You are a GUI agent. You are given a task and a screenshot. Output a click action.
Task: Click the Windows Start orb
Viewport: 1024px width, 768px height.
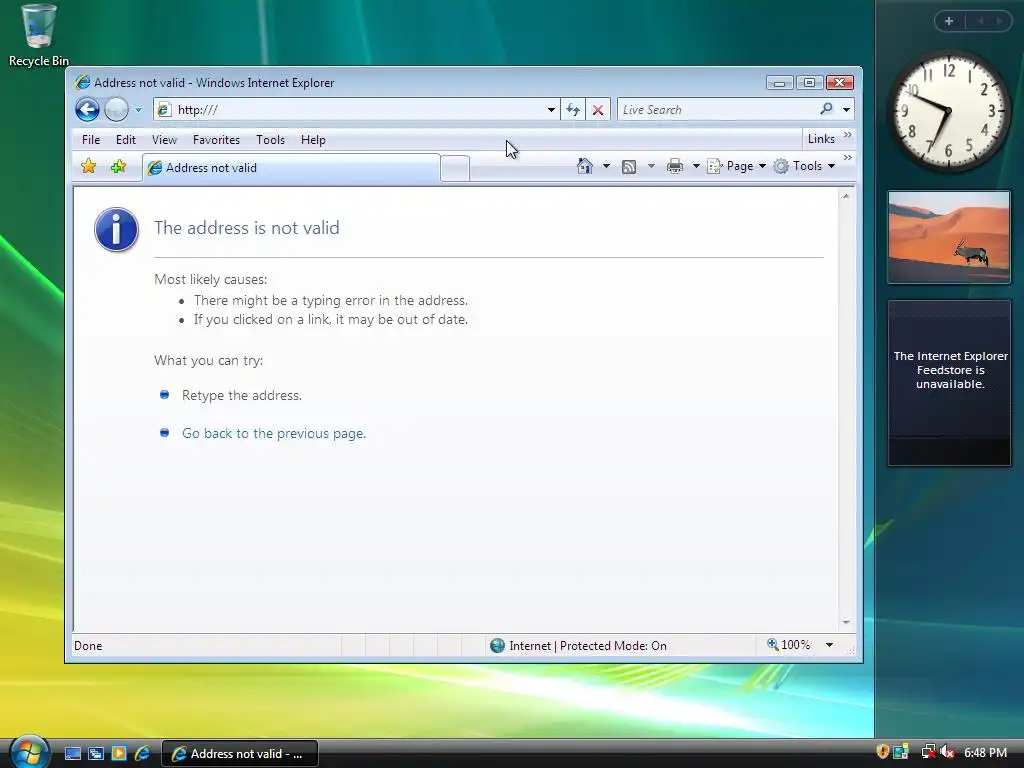point(29,753)
